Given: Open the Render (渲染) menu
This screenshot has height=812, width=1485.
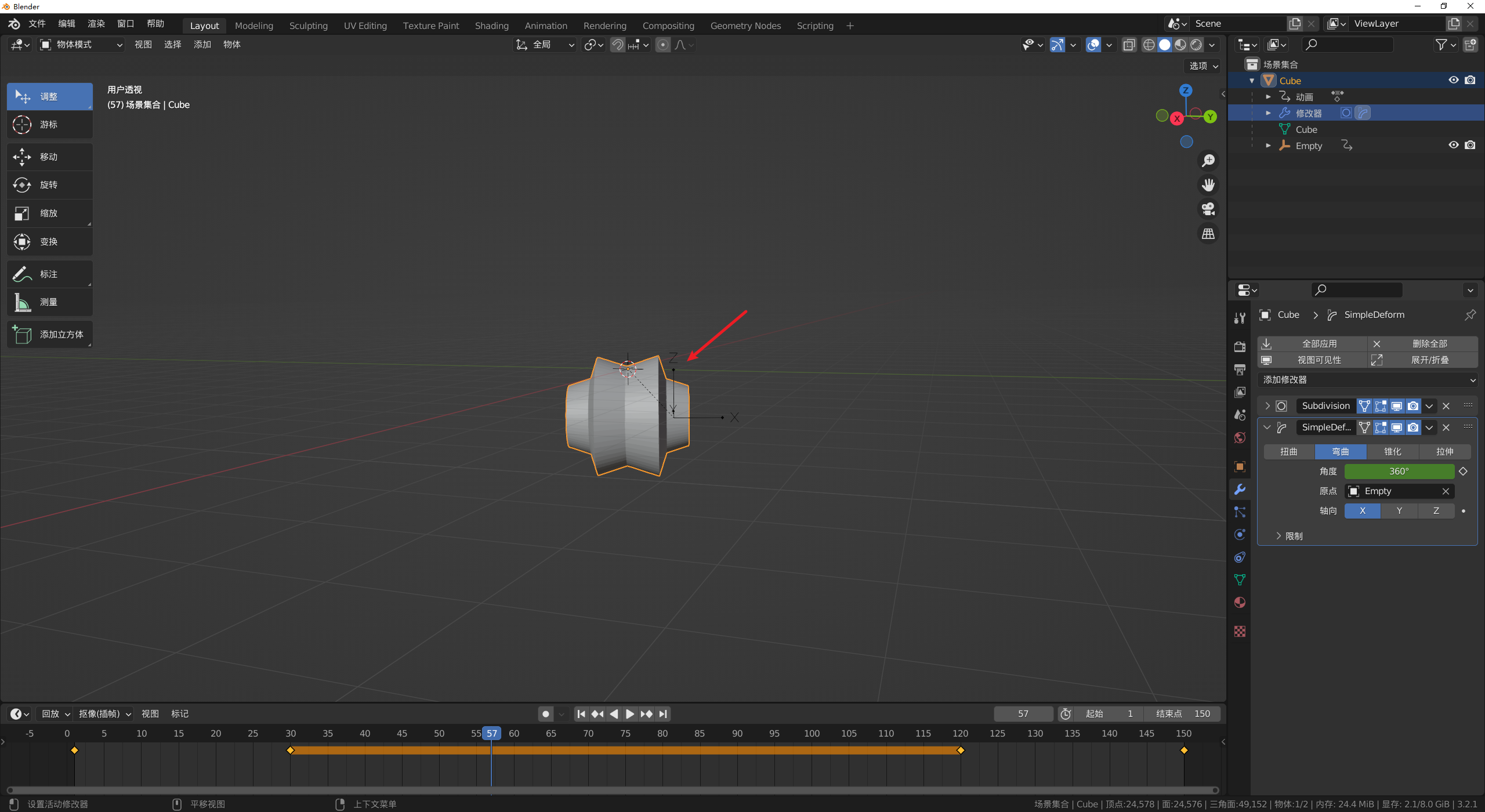Looking at the screenshot, I should (96, 24).
